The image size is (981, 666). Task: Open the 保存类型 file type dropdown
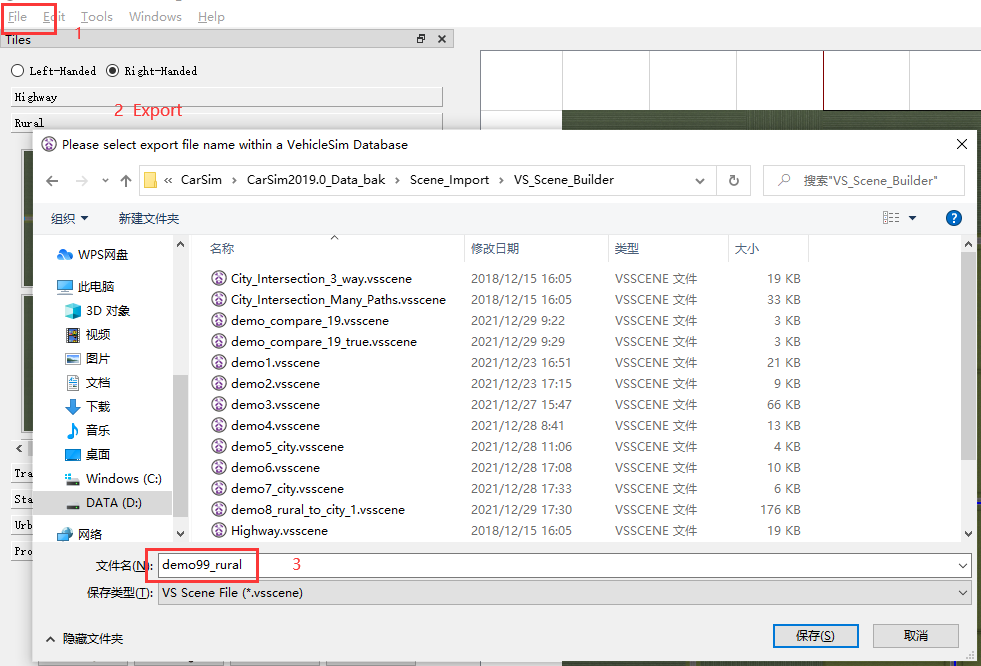564,593
